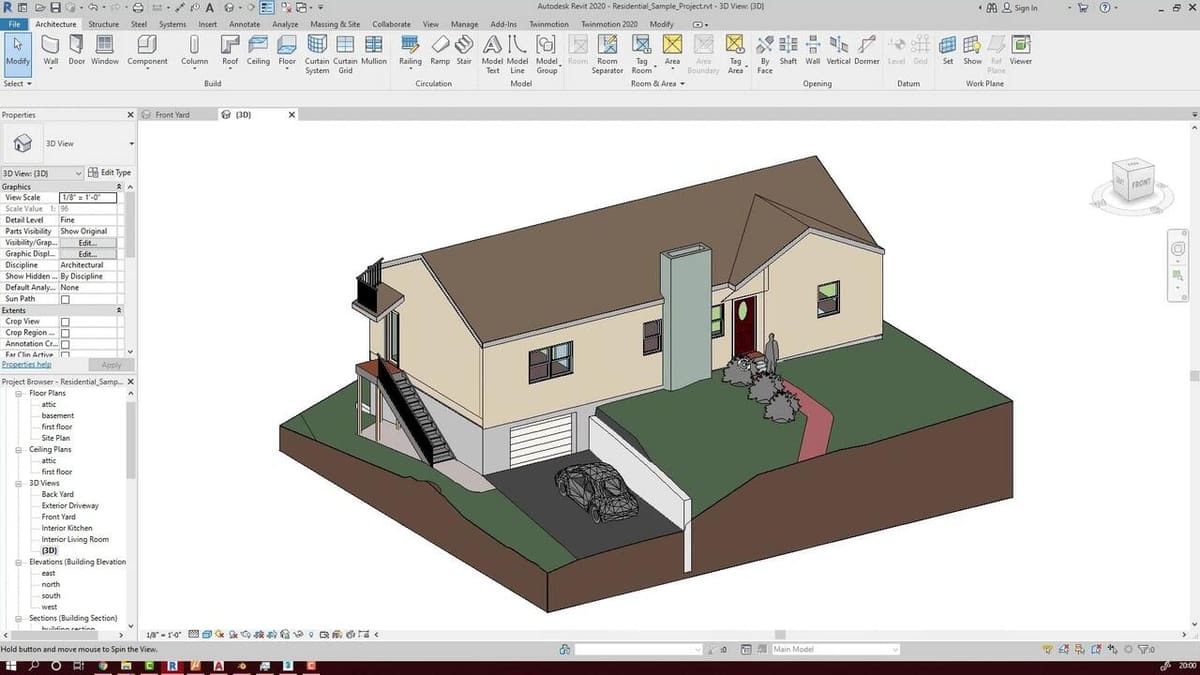Screen dimensions: 1200x675
Task: Select the Railing tool
Action: tap(410, 52)
